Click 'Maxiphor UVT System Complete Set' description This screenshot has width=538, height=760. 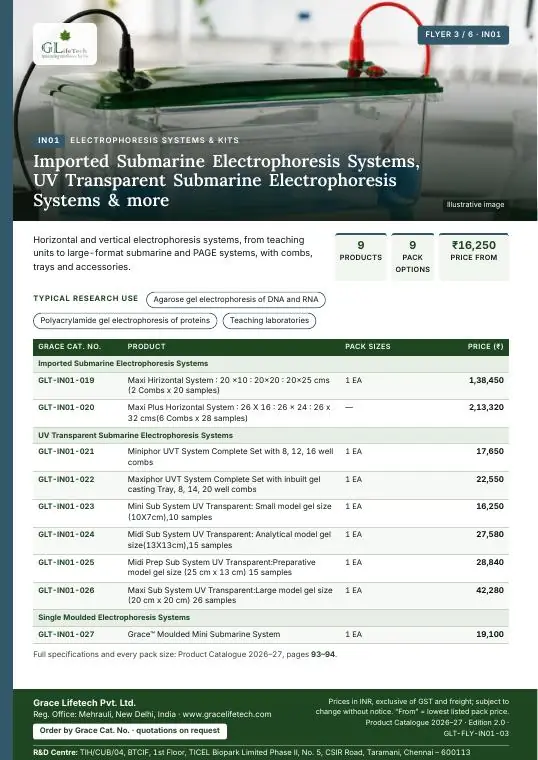click(x=224, y=484)
